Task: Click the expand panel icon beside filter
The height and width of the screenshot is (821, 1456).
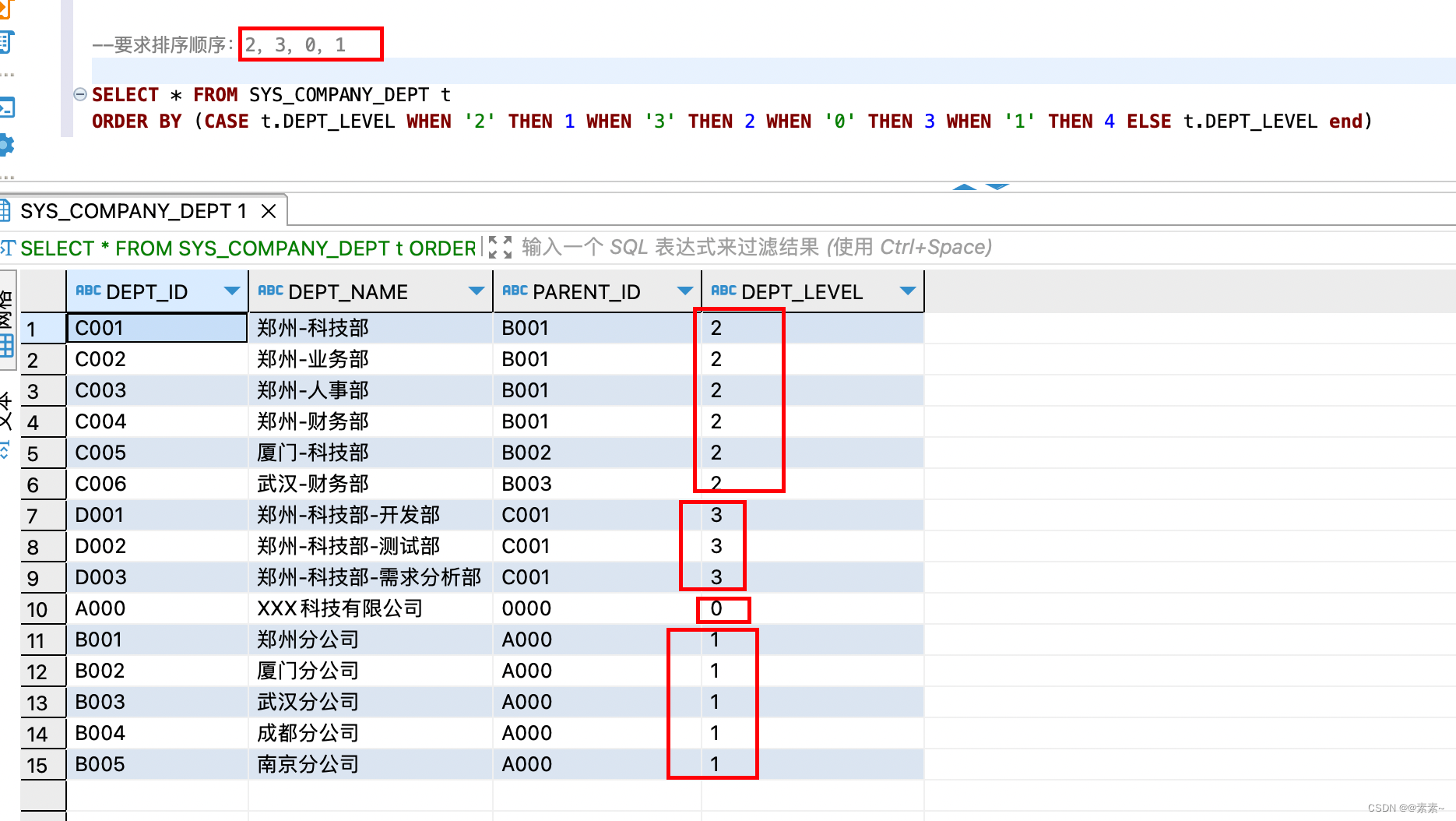Action: 500,248
